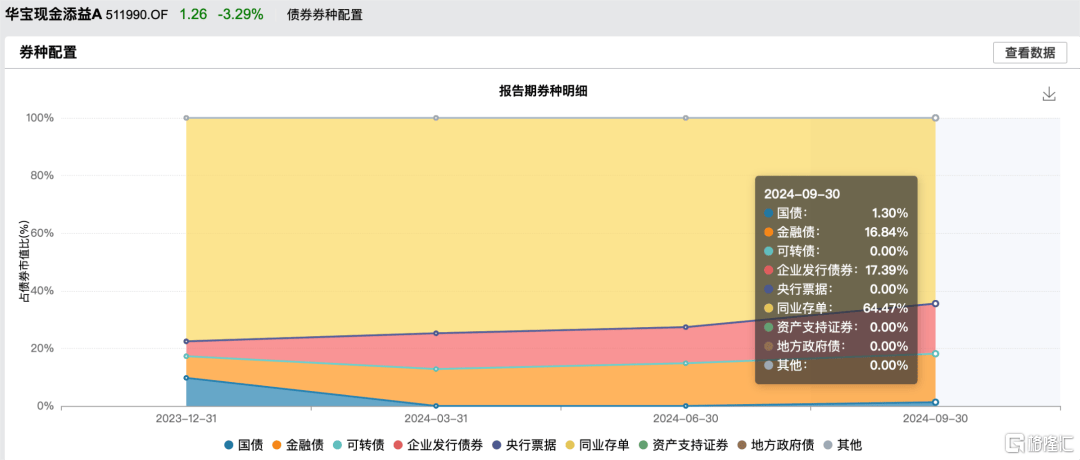
Task: Toggle 同业存单 legend entry
Action: tap(596, 444)
